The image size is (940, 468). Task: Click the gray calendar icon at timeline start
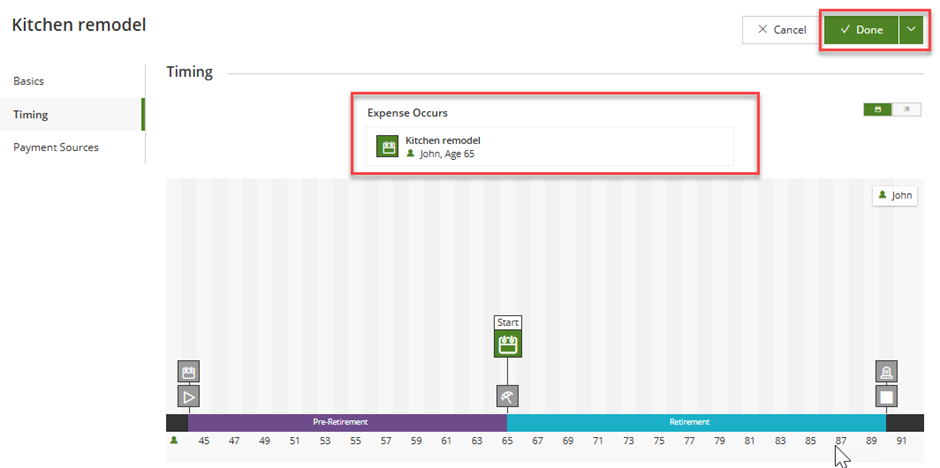click(x=189, y=372)
